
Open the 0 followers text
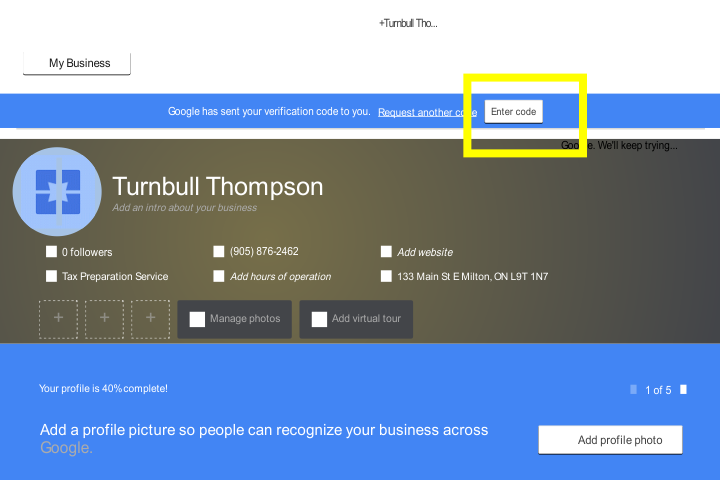[x=87, y=252]
